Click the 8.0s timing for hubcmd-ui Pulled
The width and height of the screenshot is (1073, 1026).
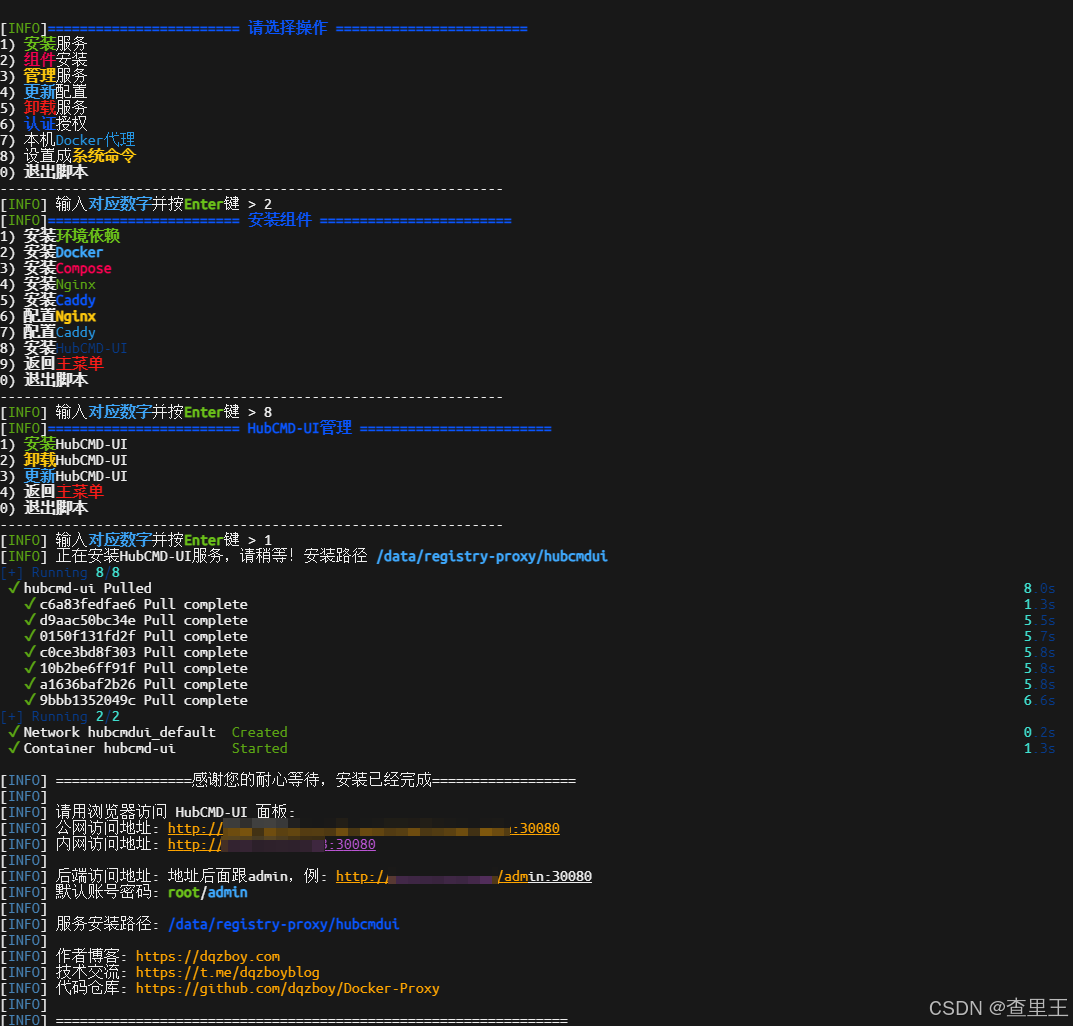(1039, 588)
